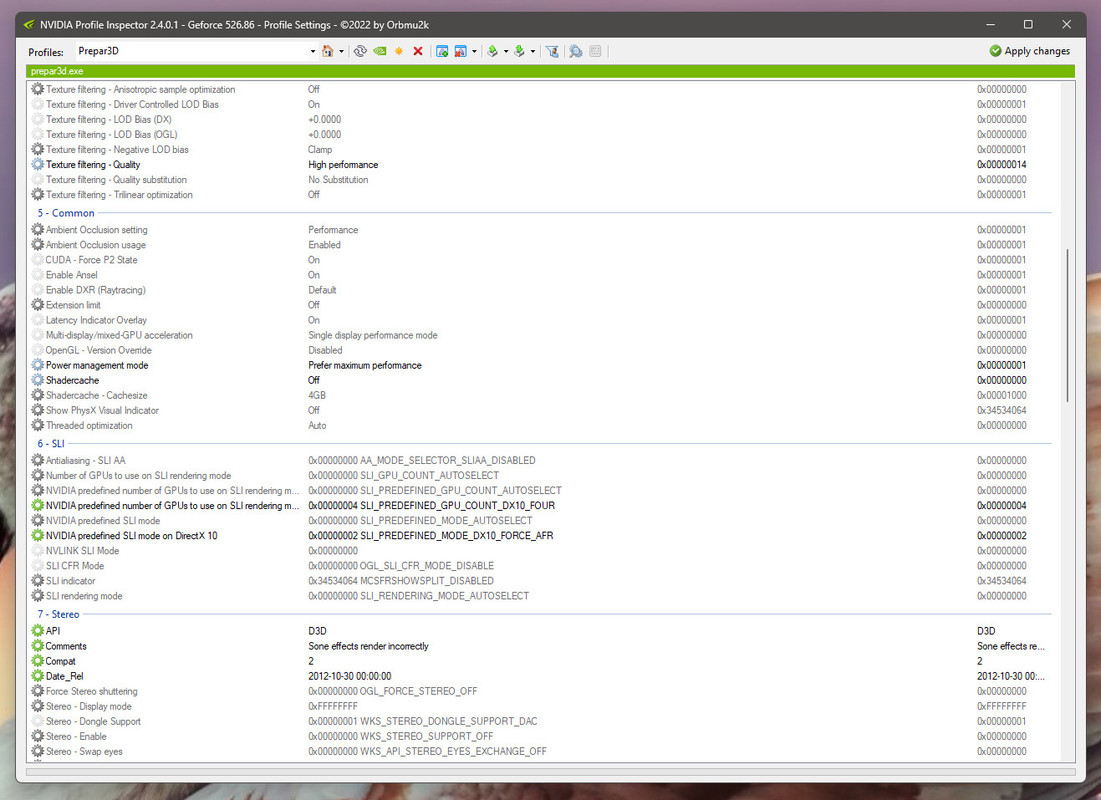Click green gear icon of Comments row
The image size is (1101, 800).
(38, 646)
